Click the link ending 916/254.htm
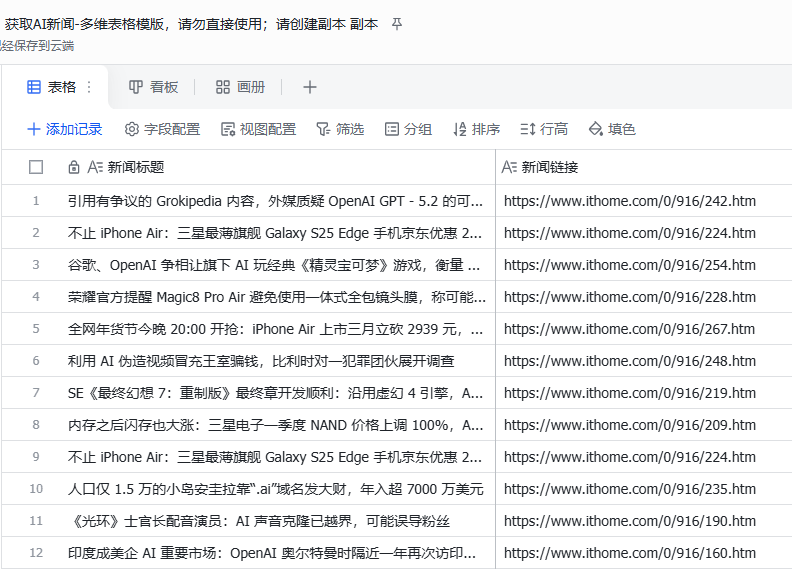 tap(630, 265)
